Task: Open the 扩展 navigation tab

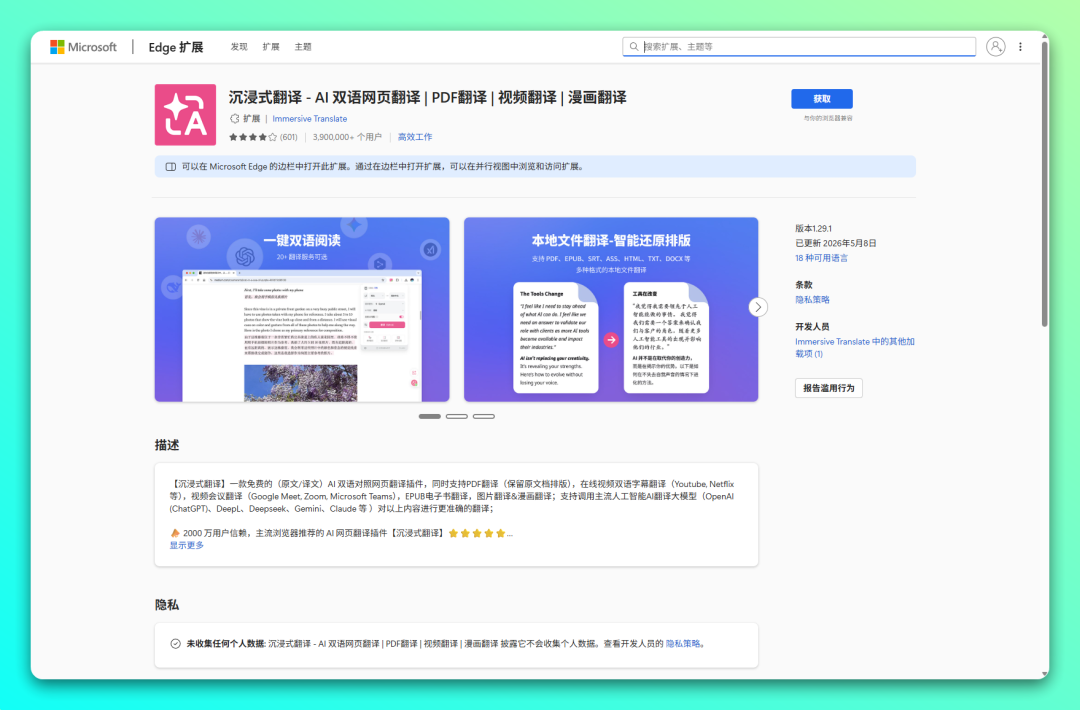Action: [271, 47]
